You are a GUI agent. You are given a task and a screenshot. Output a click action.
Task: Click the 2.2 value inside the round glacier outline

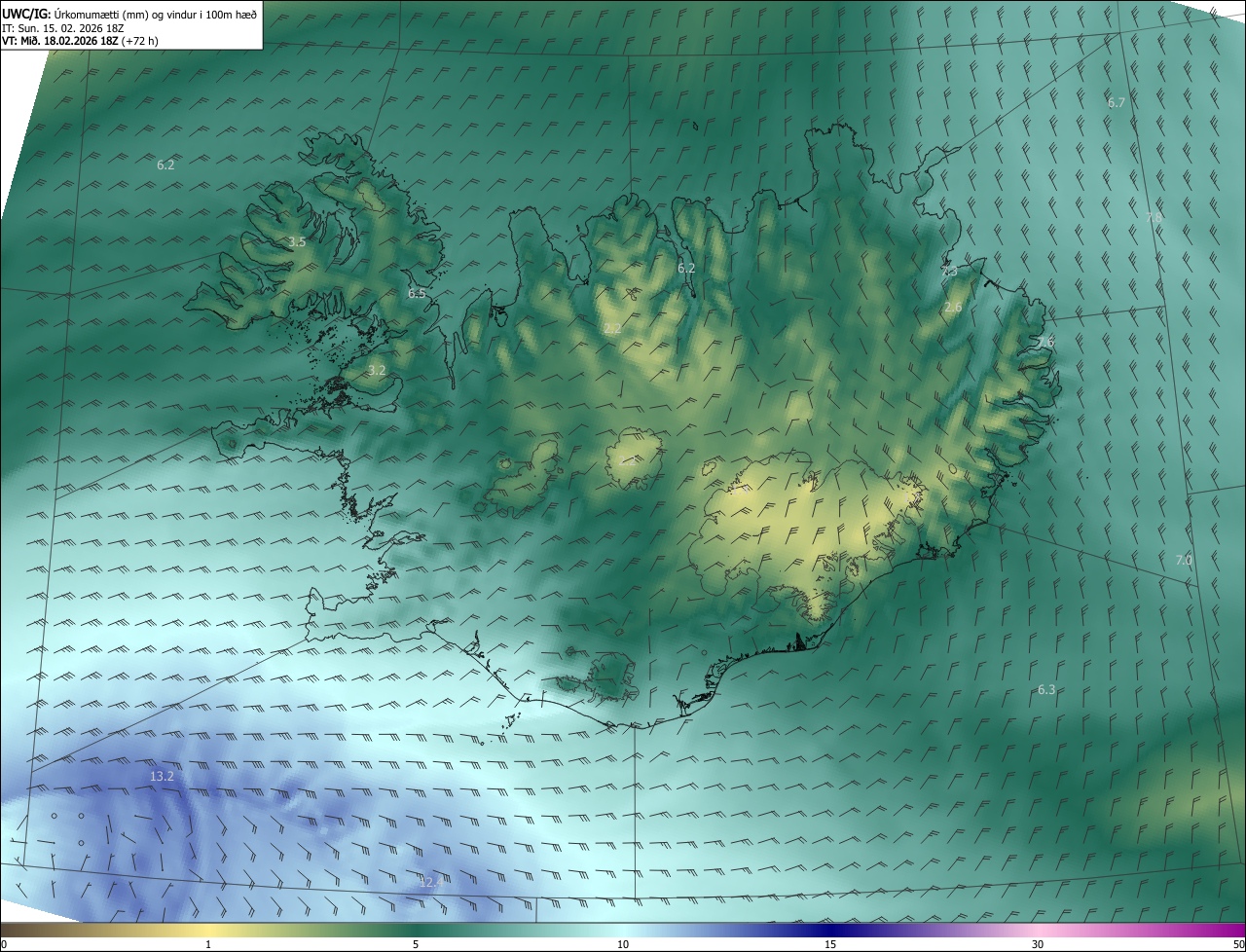coord(628,460)
